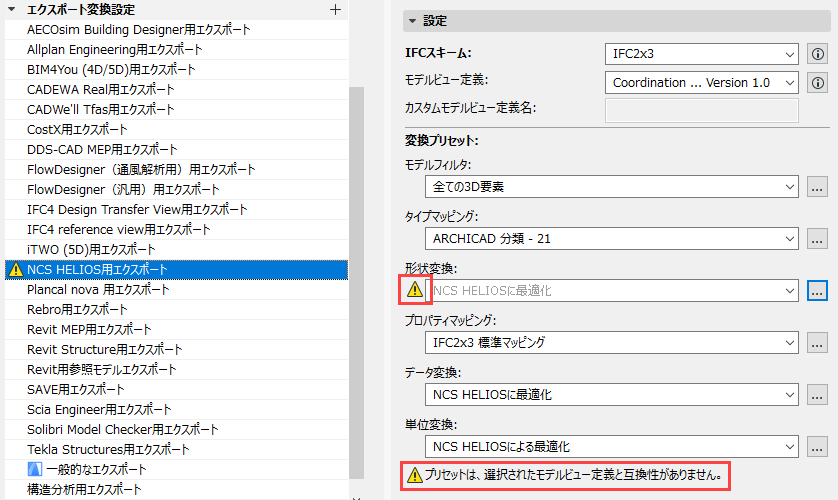Select Revit用参照モデルエクスポート
This screenshot has height=500, width=838.
point(176,370)
